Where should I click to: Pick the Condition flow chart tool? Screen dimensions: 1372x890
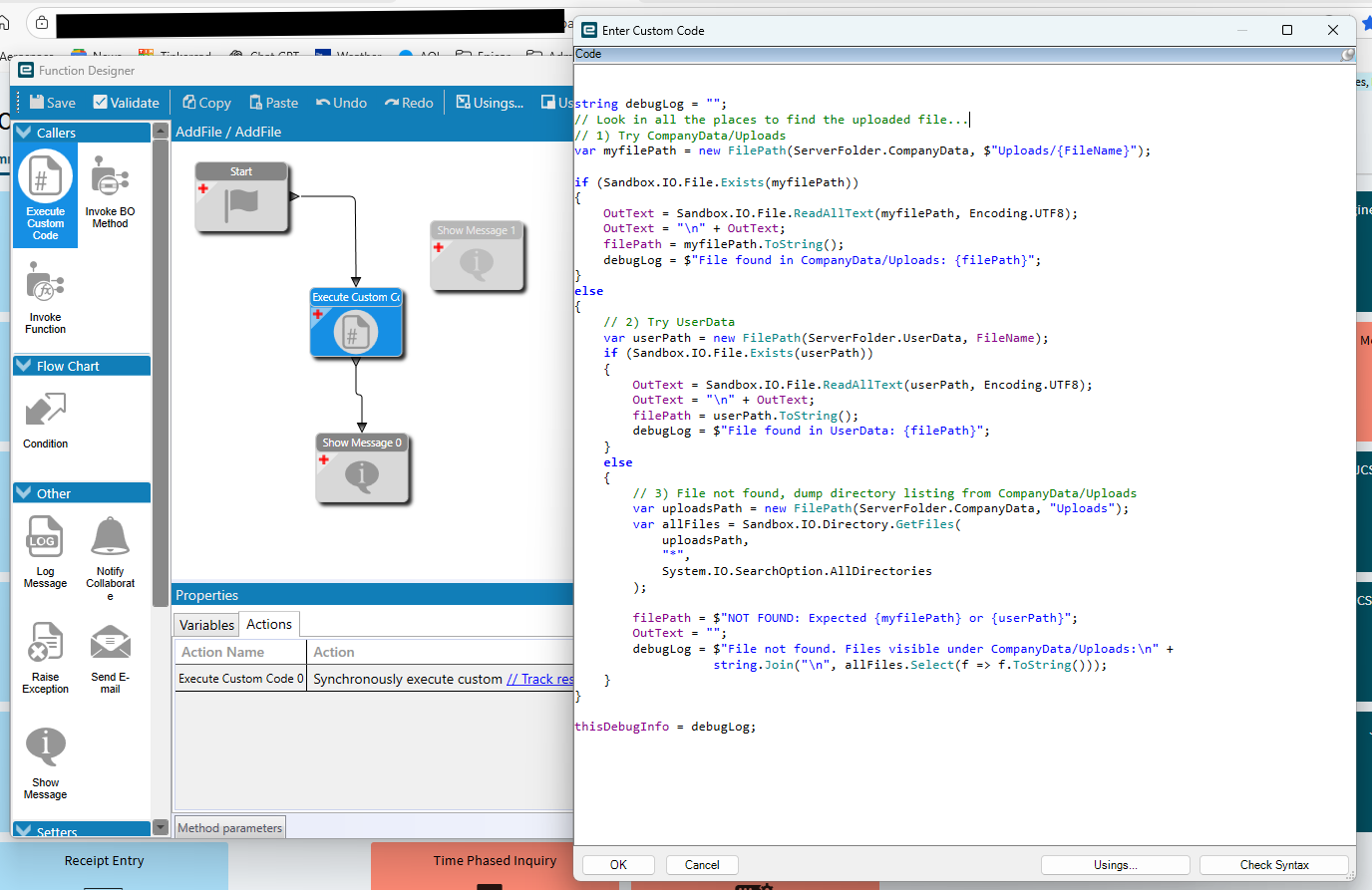45,419
